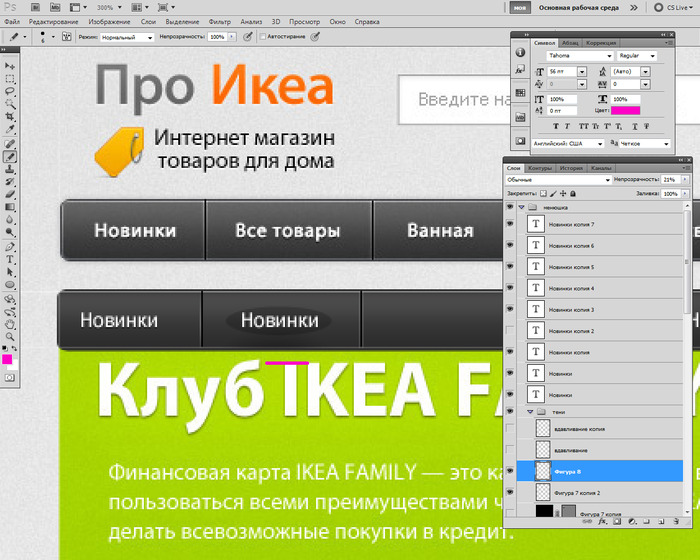Select the Type tool
700x560 pixels.
tap(9, 259)
